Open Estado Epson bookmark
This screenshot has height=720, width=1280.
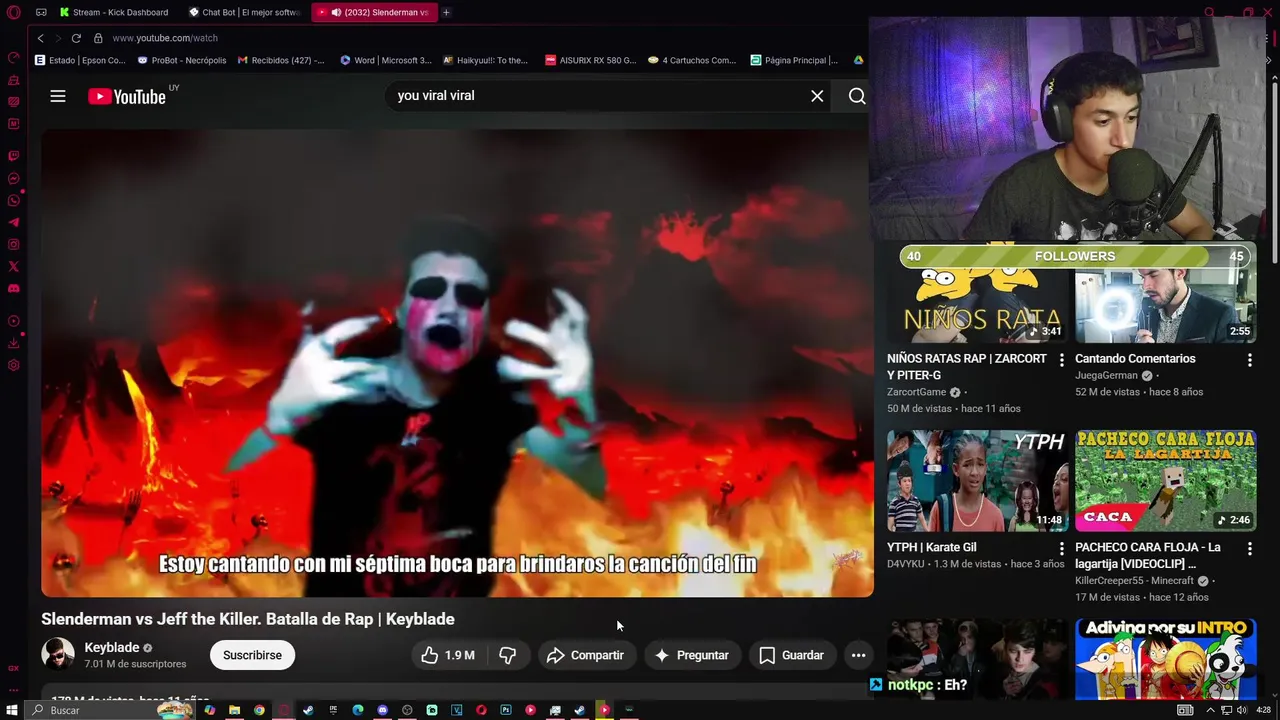coord(80,60)
